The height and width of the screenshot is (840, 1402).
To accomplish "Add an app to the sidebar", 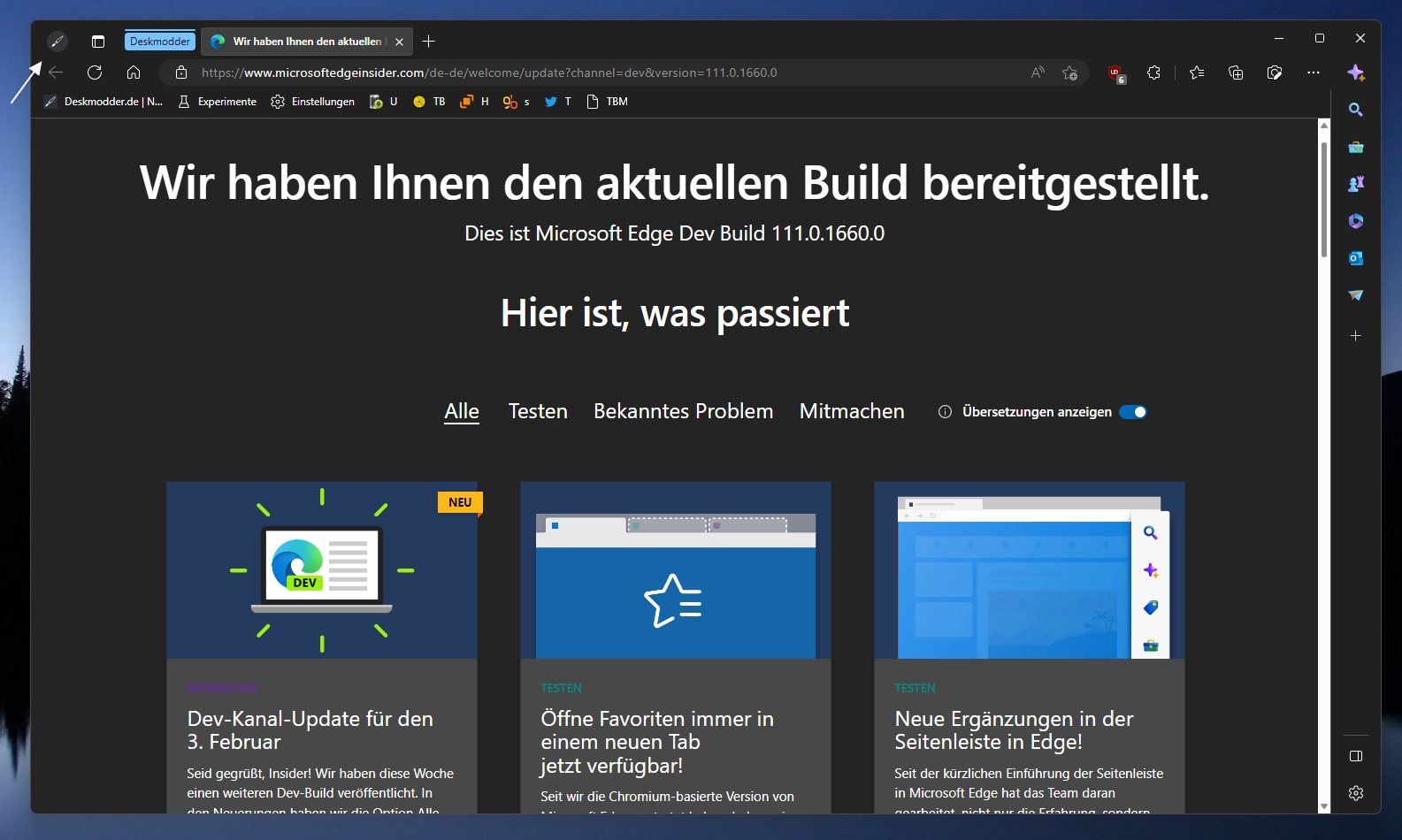I will (1356, 336).
